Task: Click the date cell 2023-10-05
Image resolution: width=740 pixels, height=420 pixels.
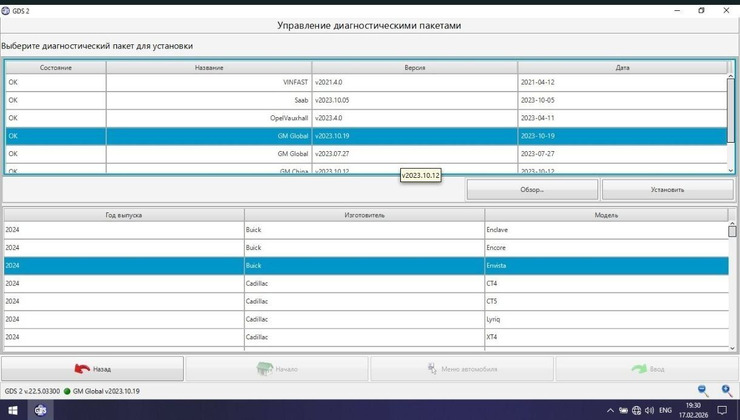Action: [622, 100]
